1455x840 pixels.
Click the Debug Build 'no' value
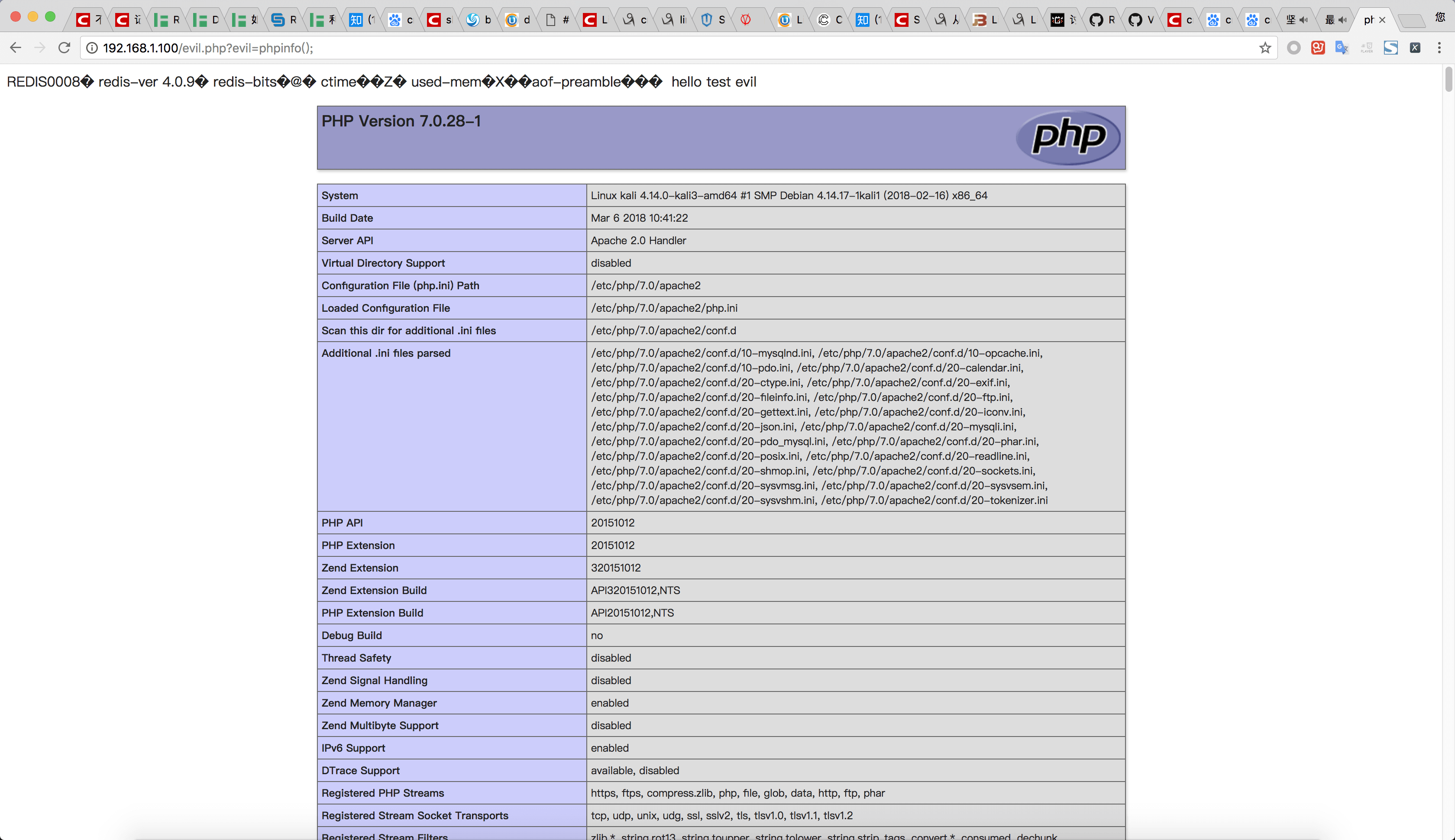597,635
